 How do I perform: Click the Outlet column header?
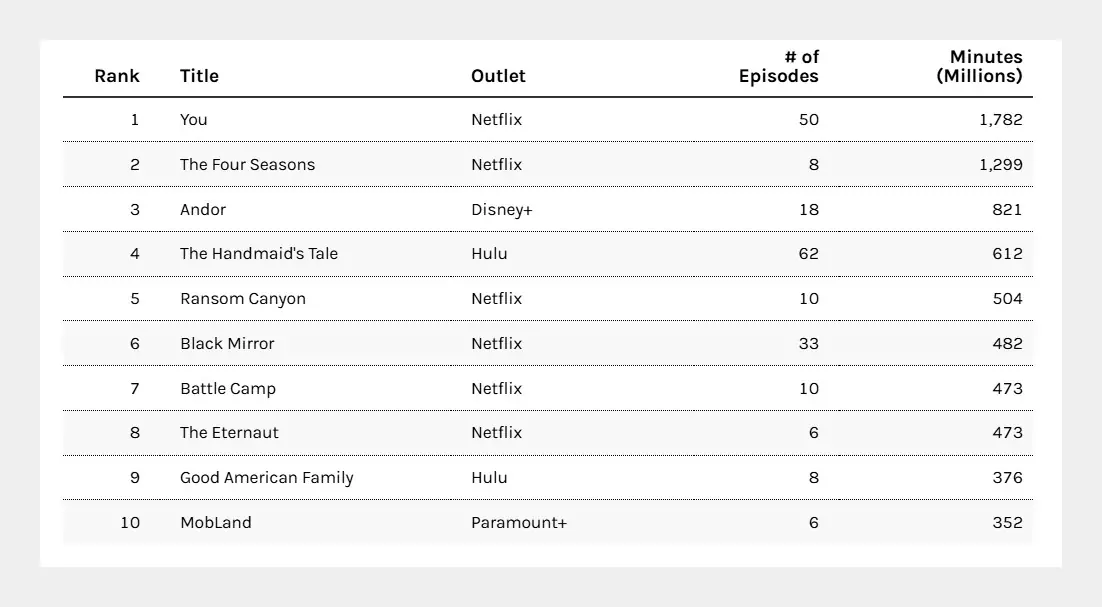click(498, 76)
